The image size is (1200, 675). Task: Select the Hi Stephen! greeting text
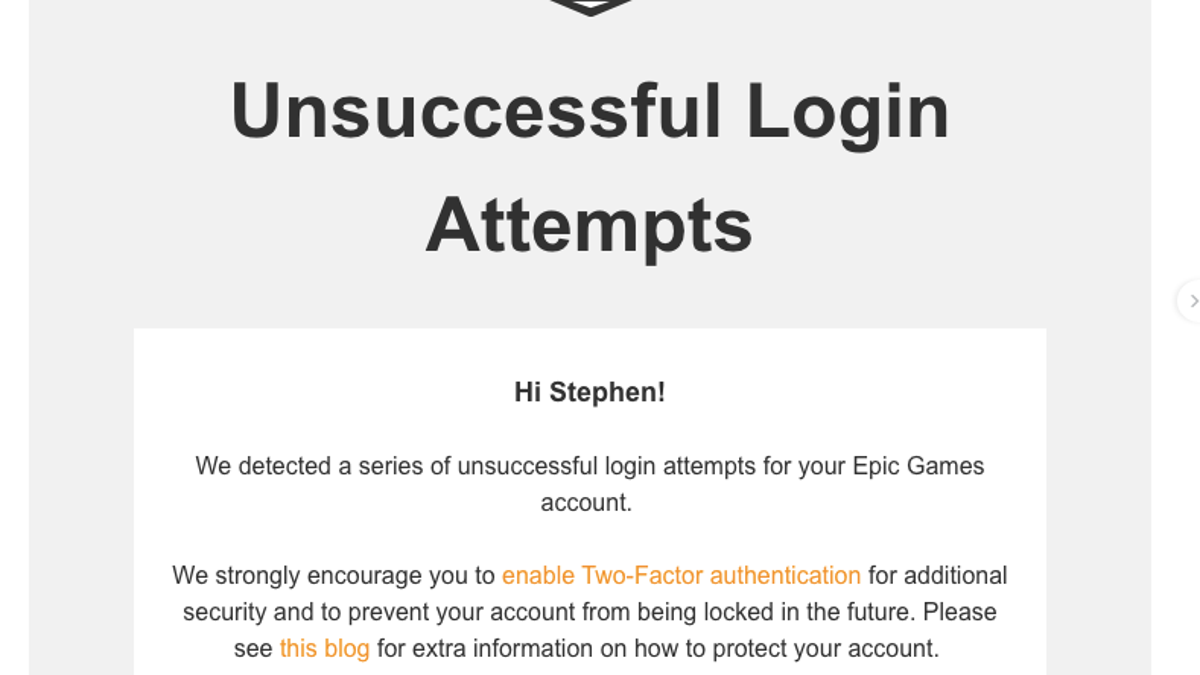point(590,392)
